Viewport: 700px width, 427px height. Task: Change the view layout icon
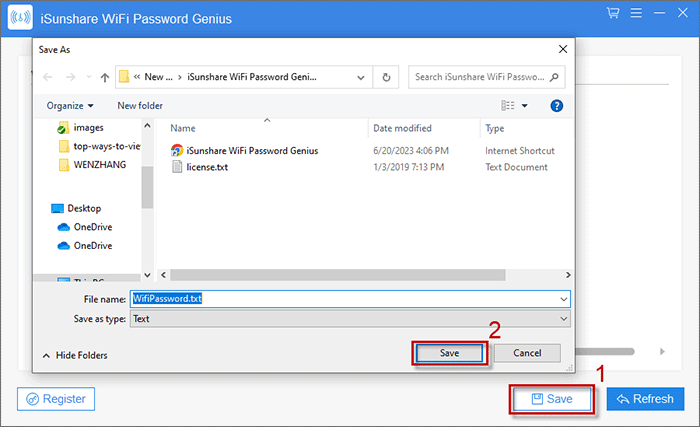pyautogui.click(x=508, y=106)
